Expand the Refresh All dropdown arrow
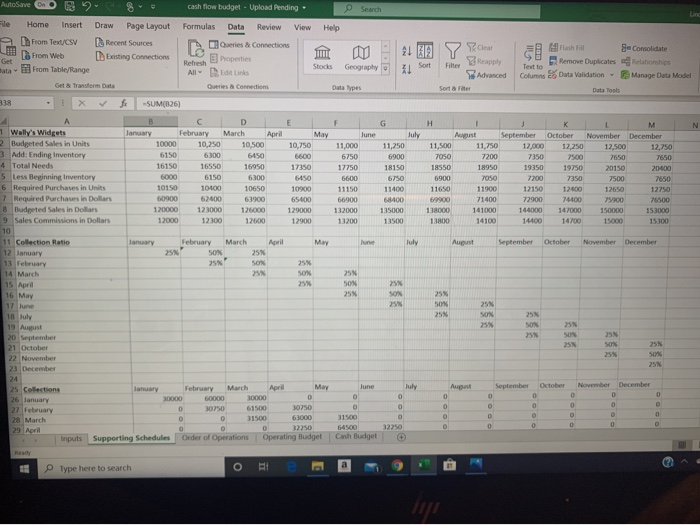 pyautogui.click(x=200, y=72)
